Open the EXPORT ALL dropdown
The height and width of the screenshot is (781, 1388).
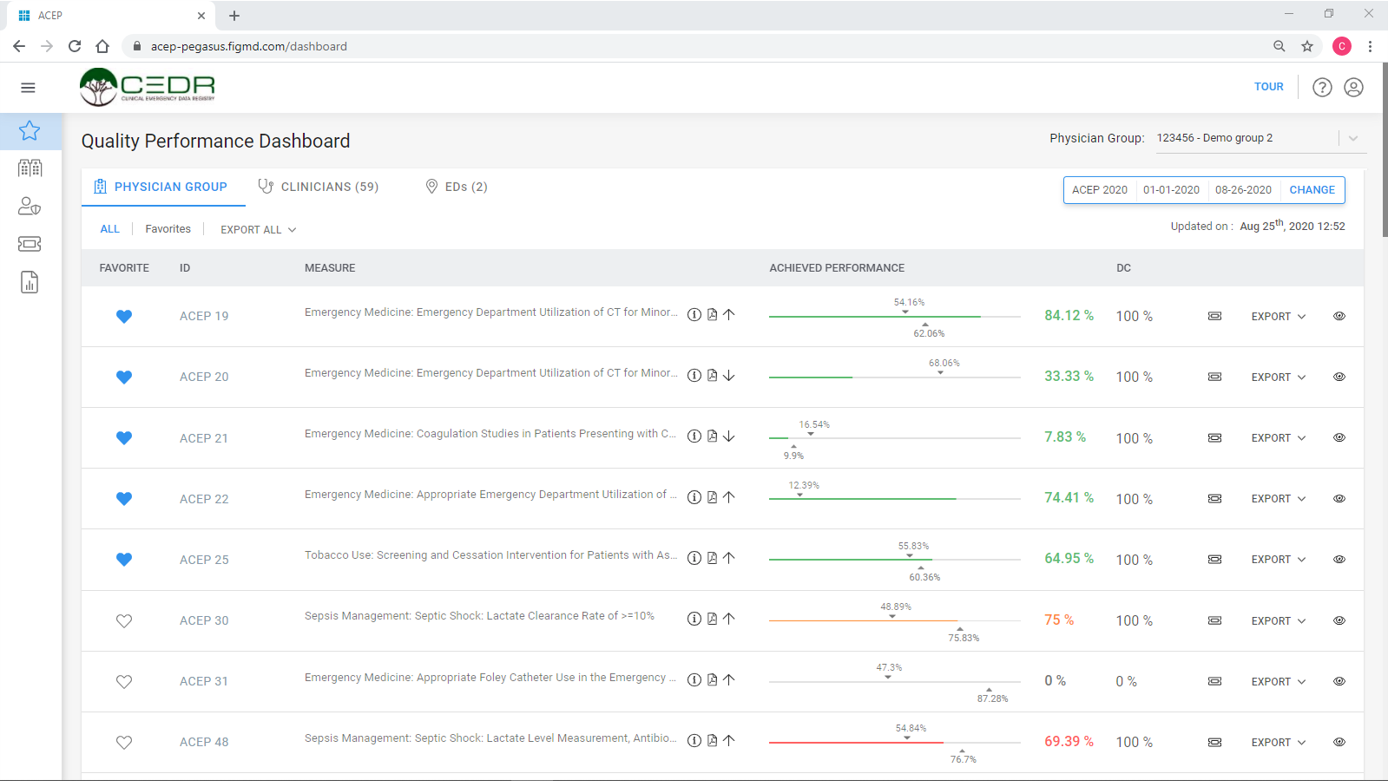258,230
